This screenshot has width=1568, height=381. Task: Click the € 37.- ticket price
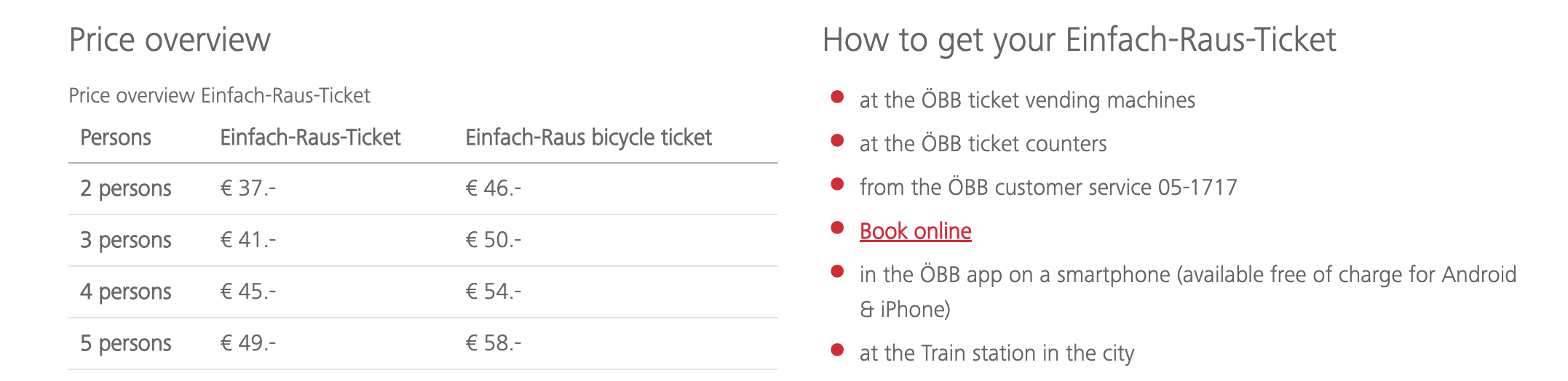click(x=248, y=188)
